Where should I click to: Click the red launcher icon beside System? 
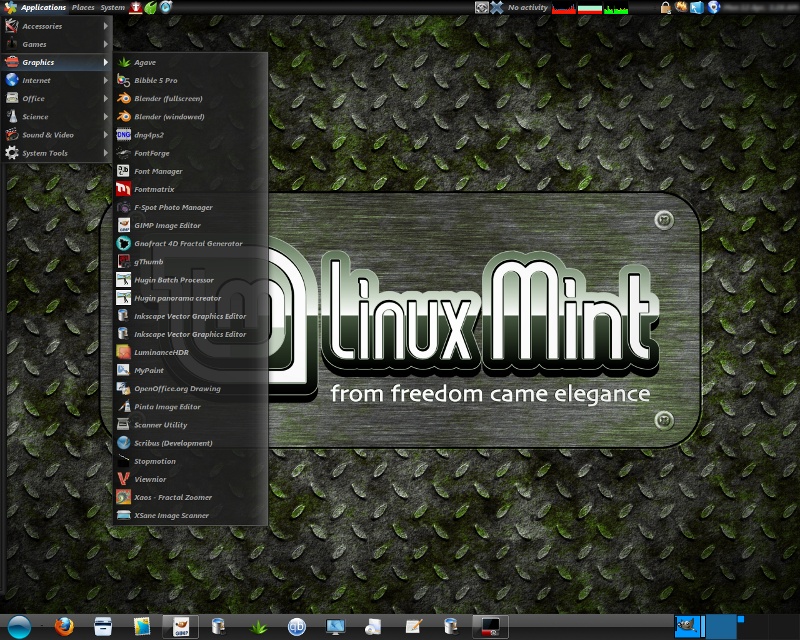[x=135, y=7]
